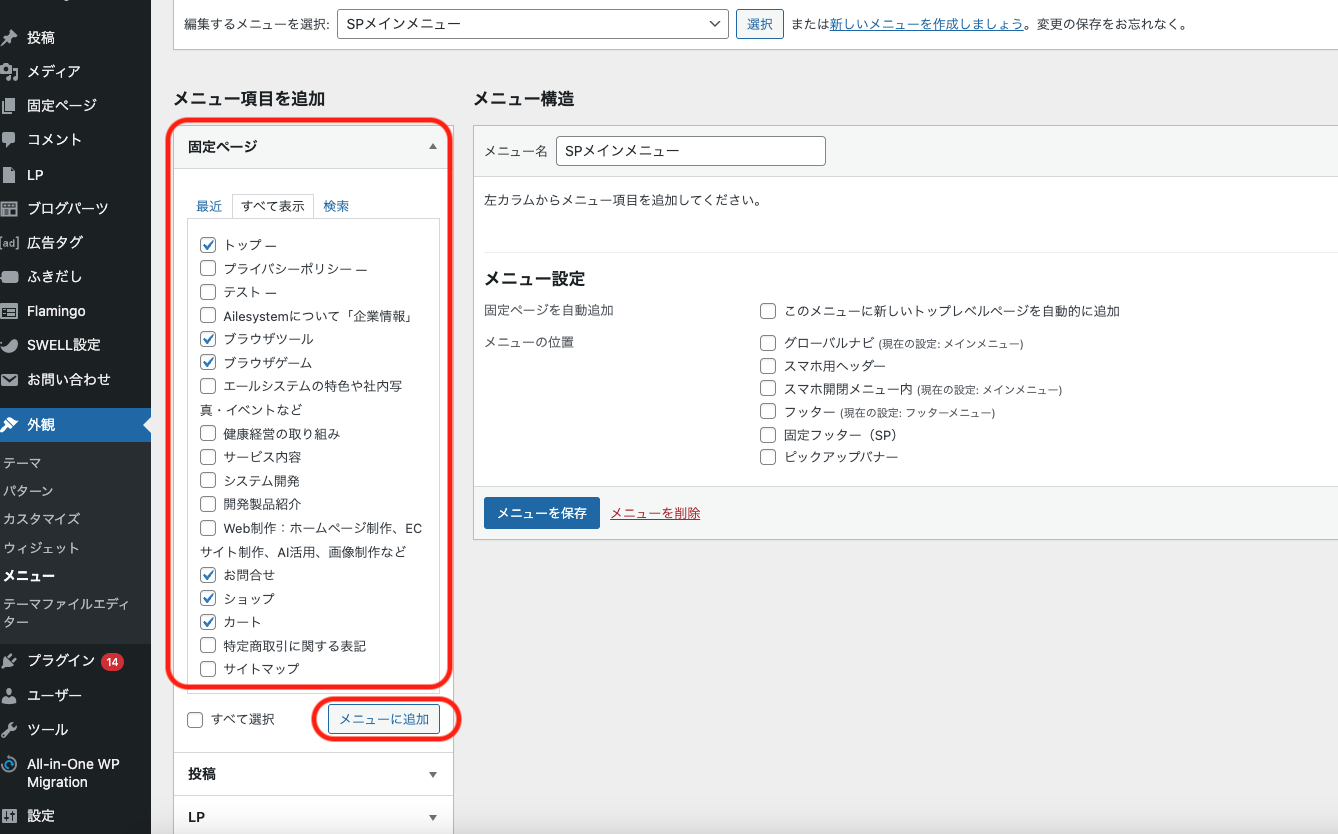The image size is (1338, 834).
Task: Click the 選択 button
Action: pyautogui.click(x=760, y=24)
